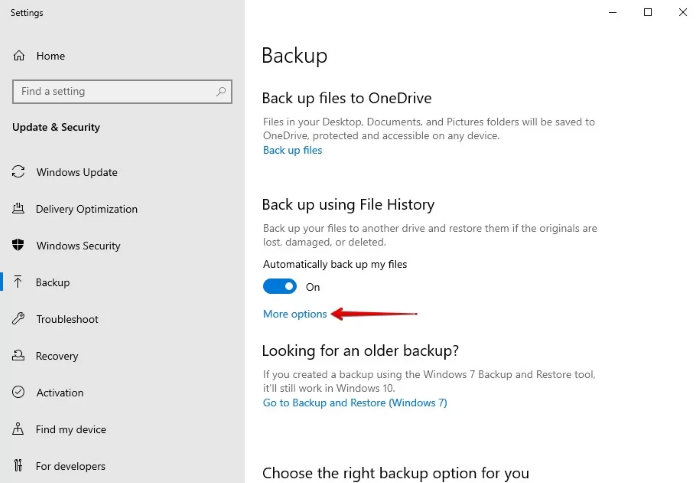Open For developers settings
The height and width of the screenshot is (483, 700).
click(x=122, y=466)
